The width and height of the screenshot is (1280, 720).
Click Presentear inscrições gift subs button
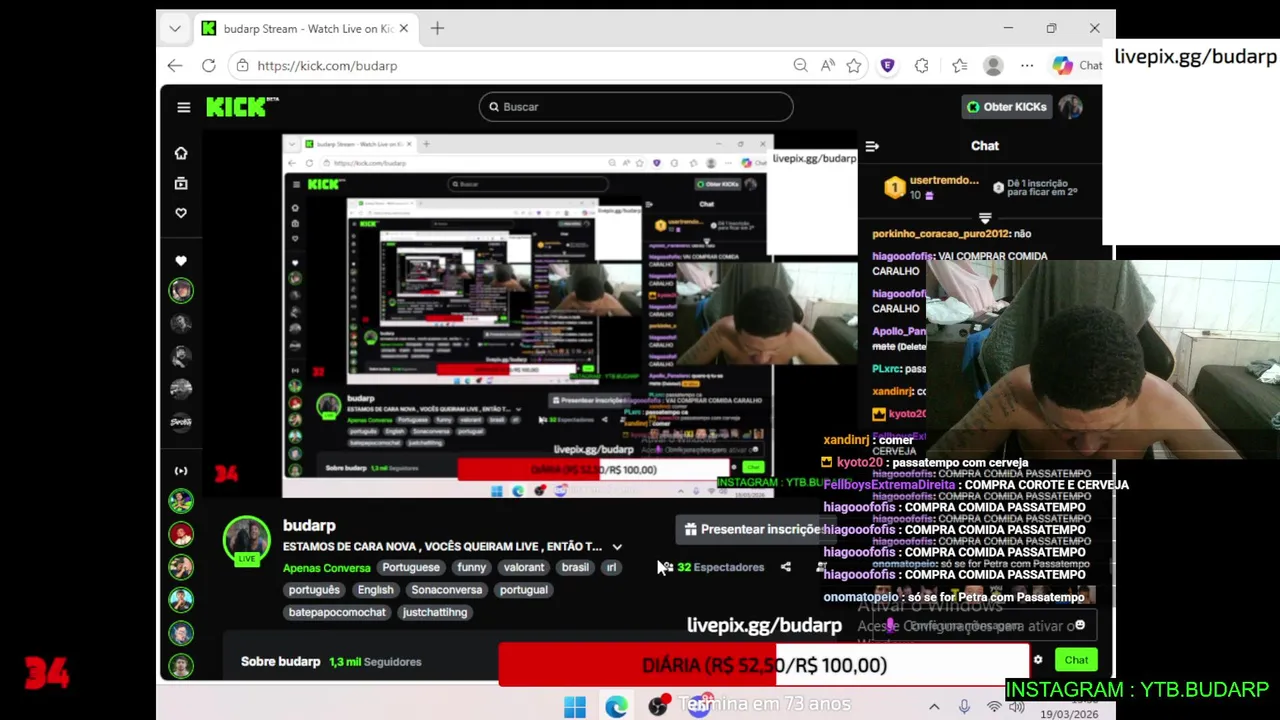point(753,530)
